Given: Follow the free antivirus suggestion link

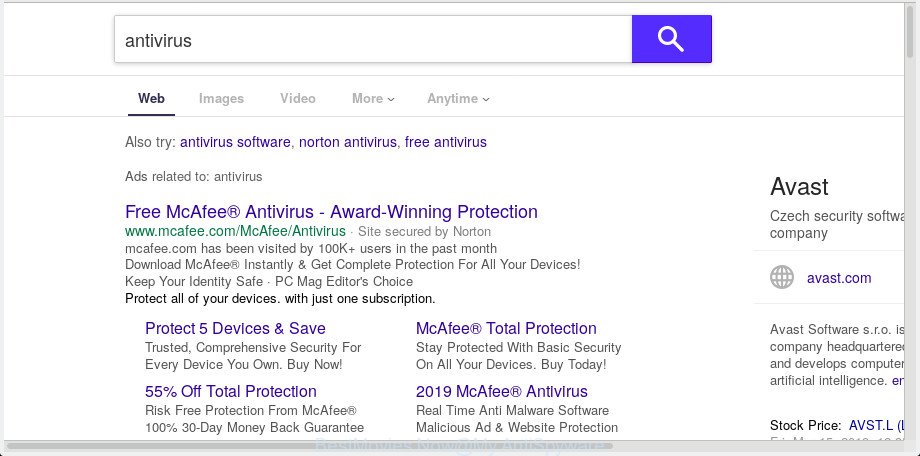Looking at the screenshot, I should pos(446,142).
